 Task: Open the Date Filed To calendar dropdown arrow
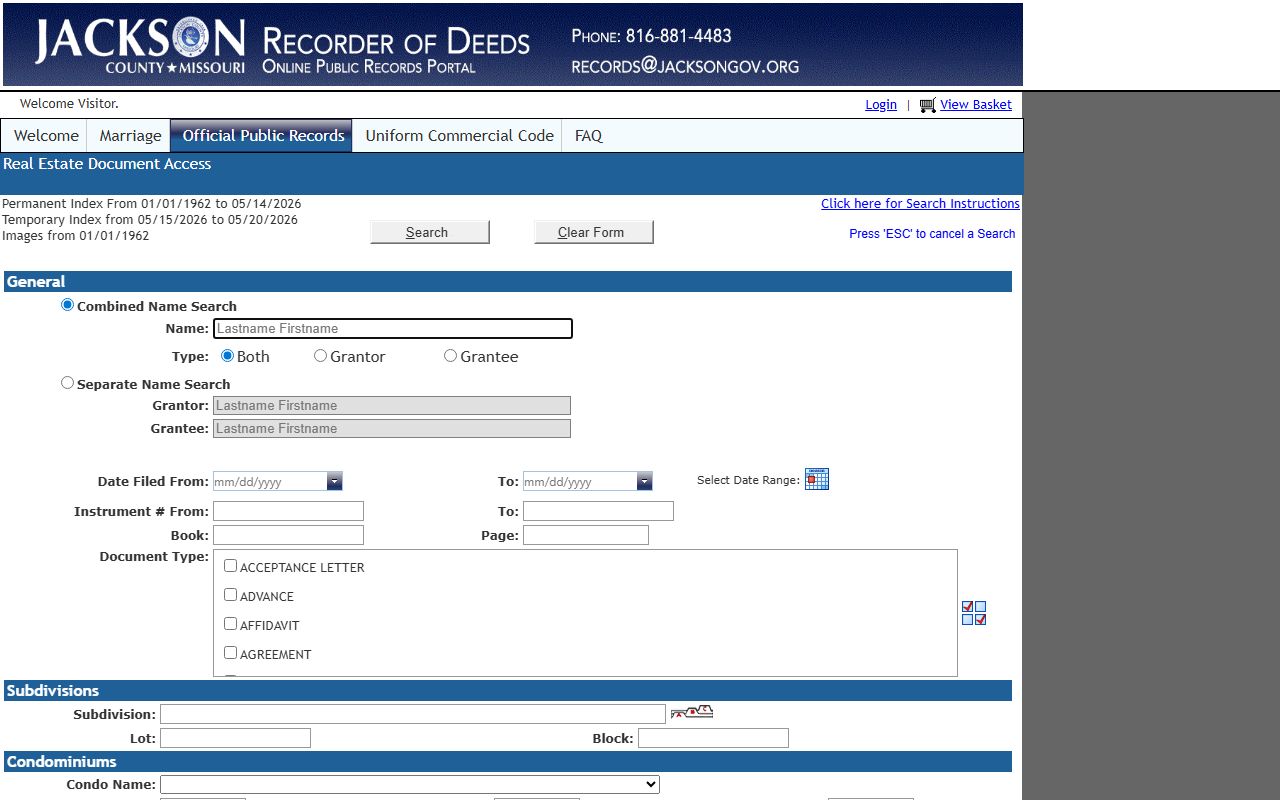(x=644, y=481)
